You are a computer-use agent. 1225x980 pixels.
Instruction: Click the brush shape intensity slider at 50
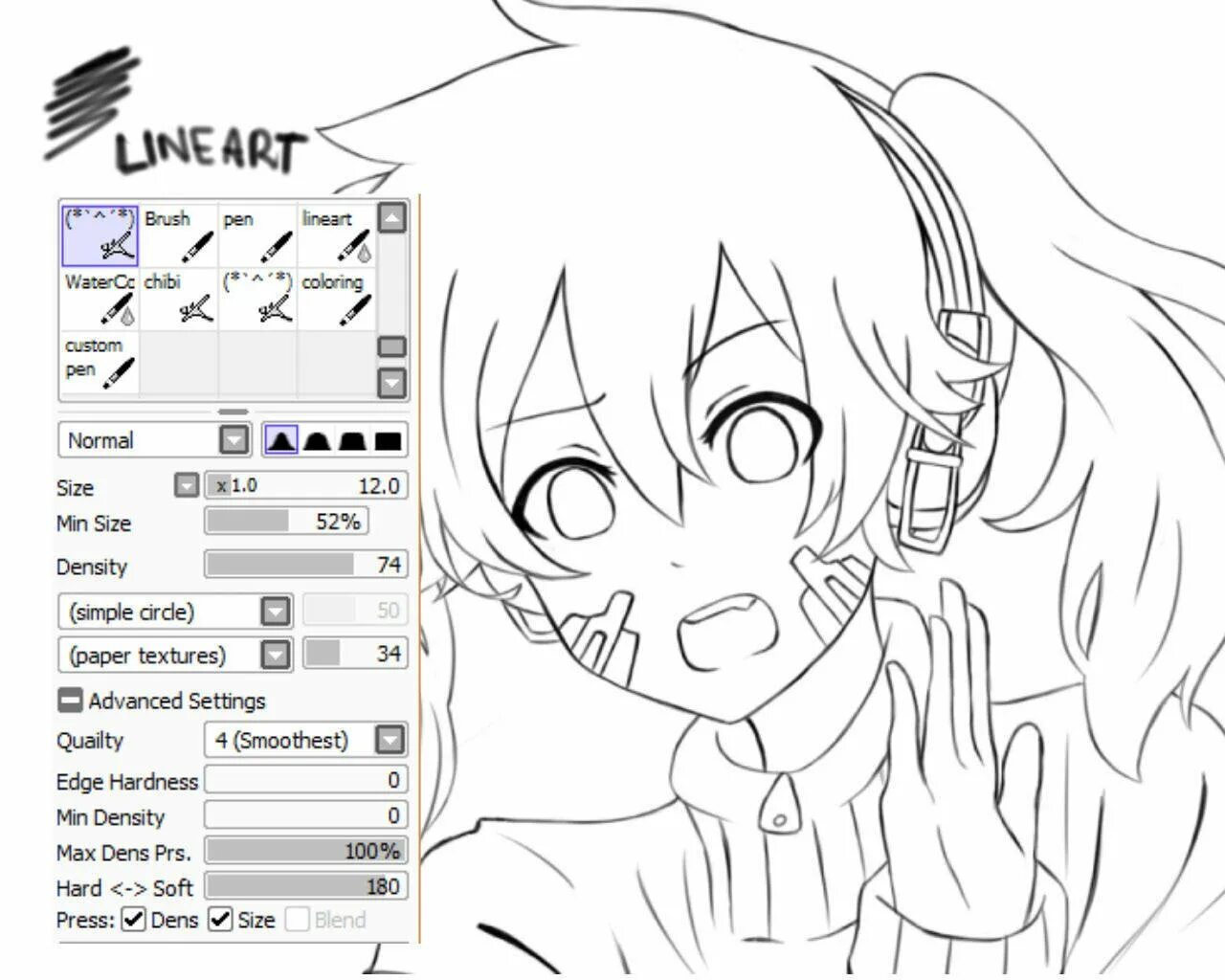pos(355,610)
